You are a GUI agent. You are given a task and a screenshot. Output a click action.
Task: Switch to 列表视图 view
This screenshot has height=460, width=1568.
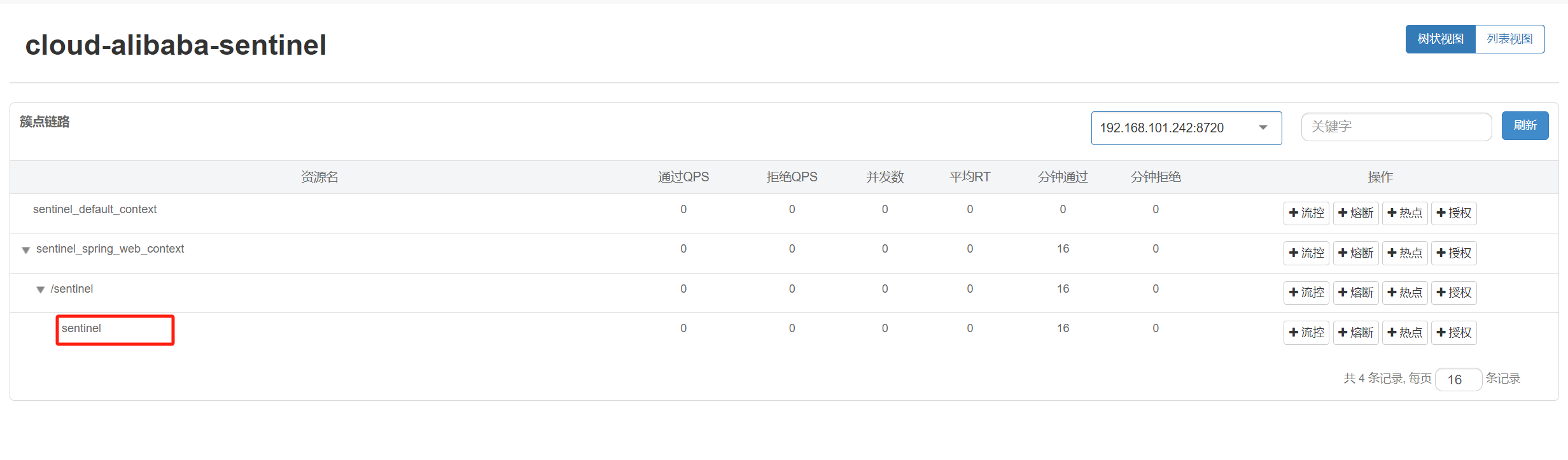1510,39
